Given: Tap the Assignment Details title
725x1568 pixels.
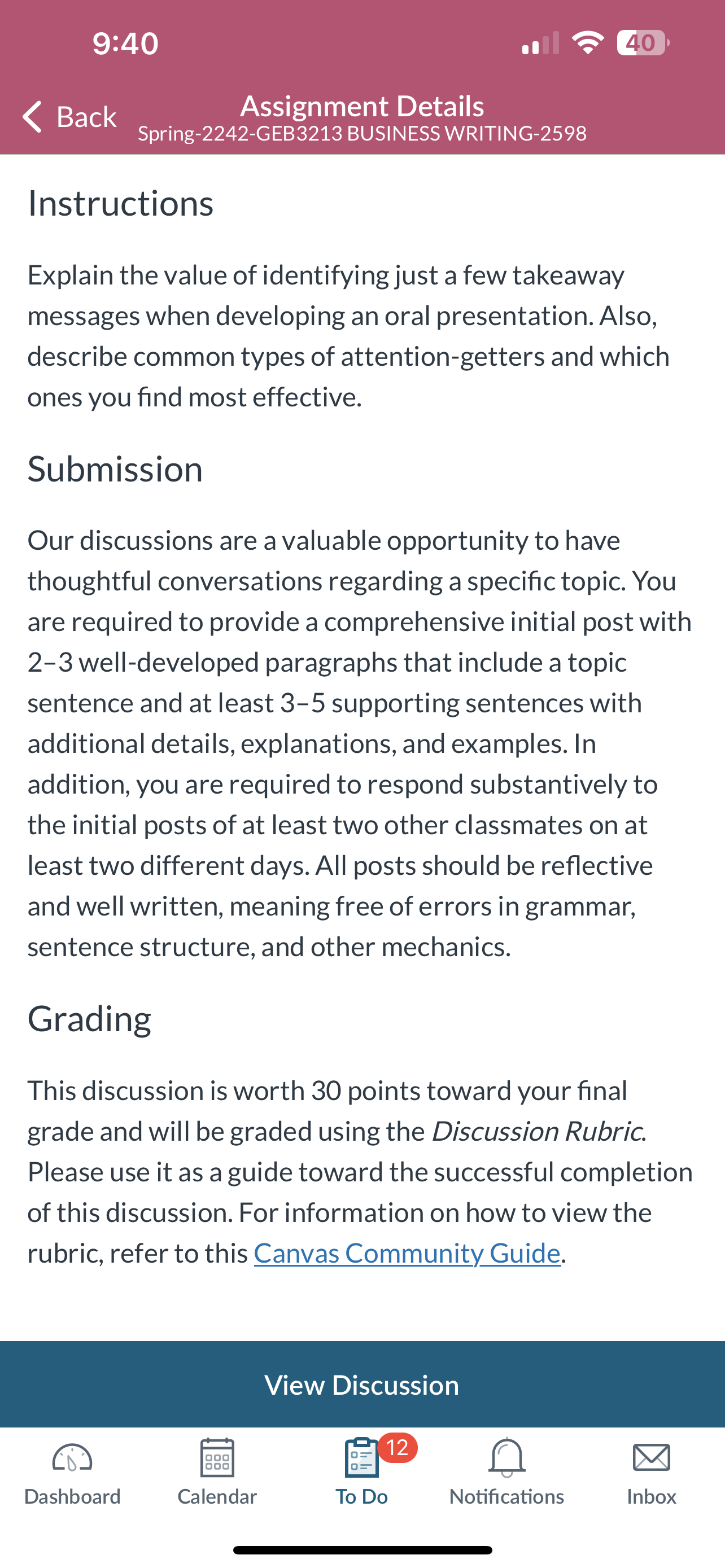Looking at the screenshot, I should tap(362, 106).
